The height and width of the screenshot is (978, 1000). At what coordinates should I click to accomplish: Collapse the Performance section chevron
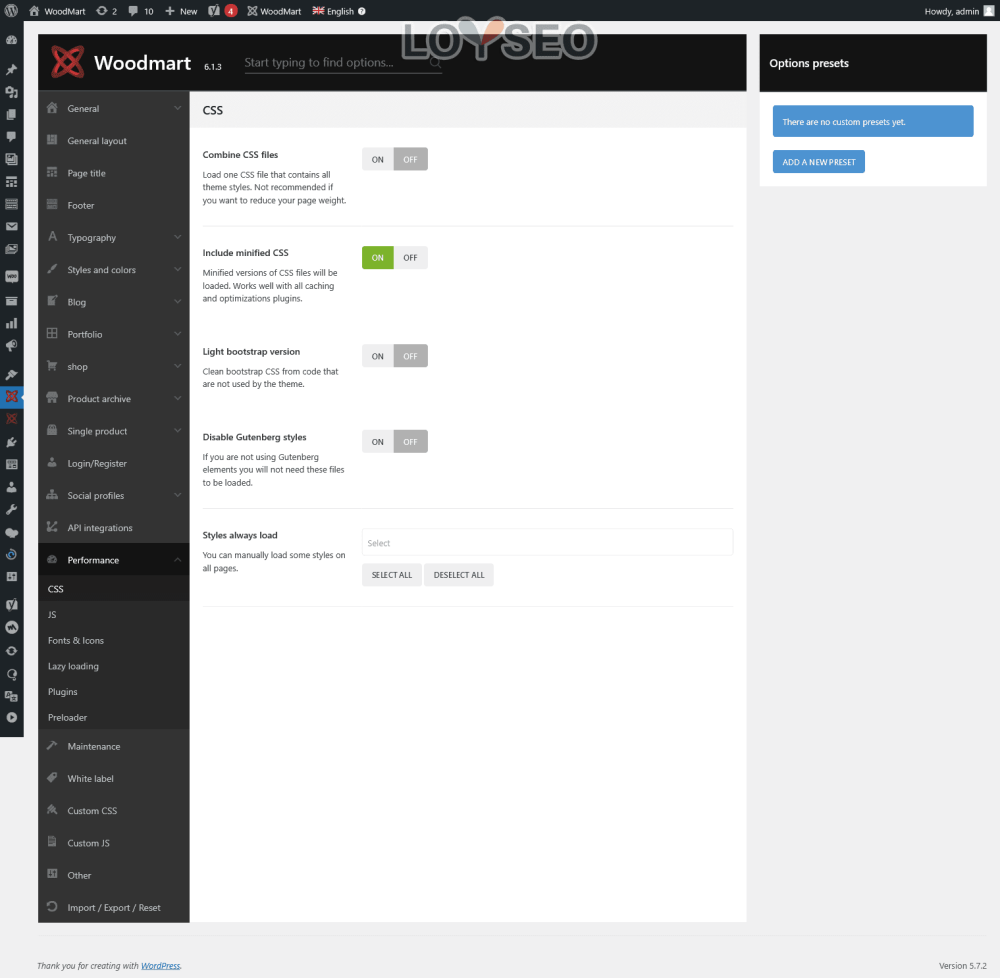tap(177, 560)
